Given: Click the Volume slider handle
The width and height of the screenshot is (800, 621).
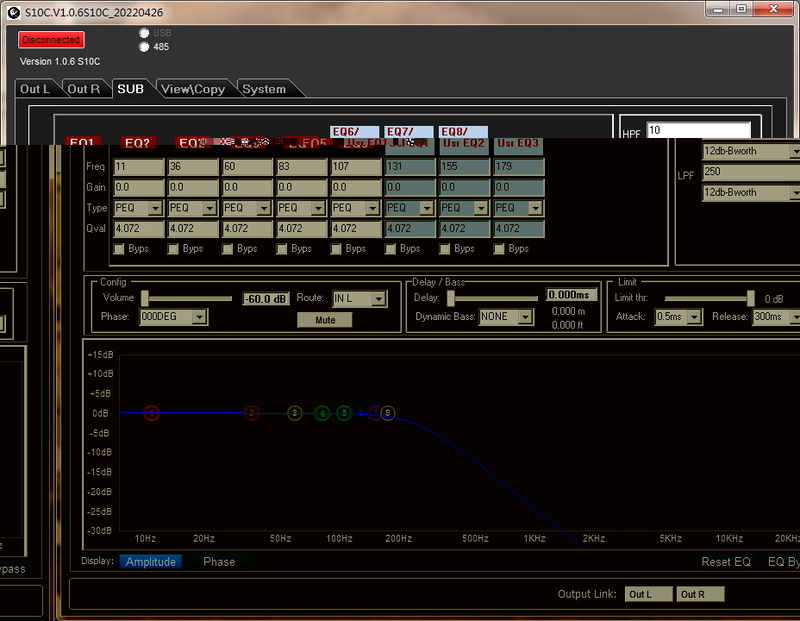Looking at the screenshot, I should [x=145, y=299].
